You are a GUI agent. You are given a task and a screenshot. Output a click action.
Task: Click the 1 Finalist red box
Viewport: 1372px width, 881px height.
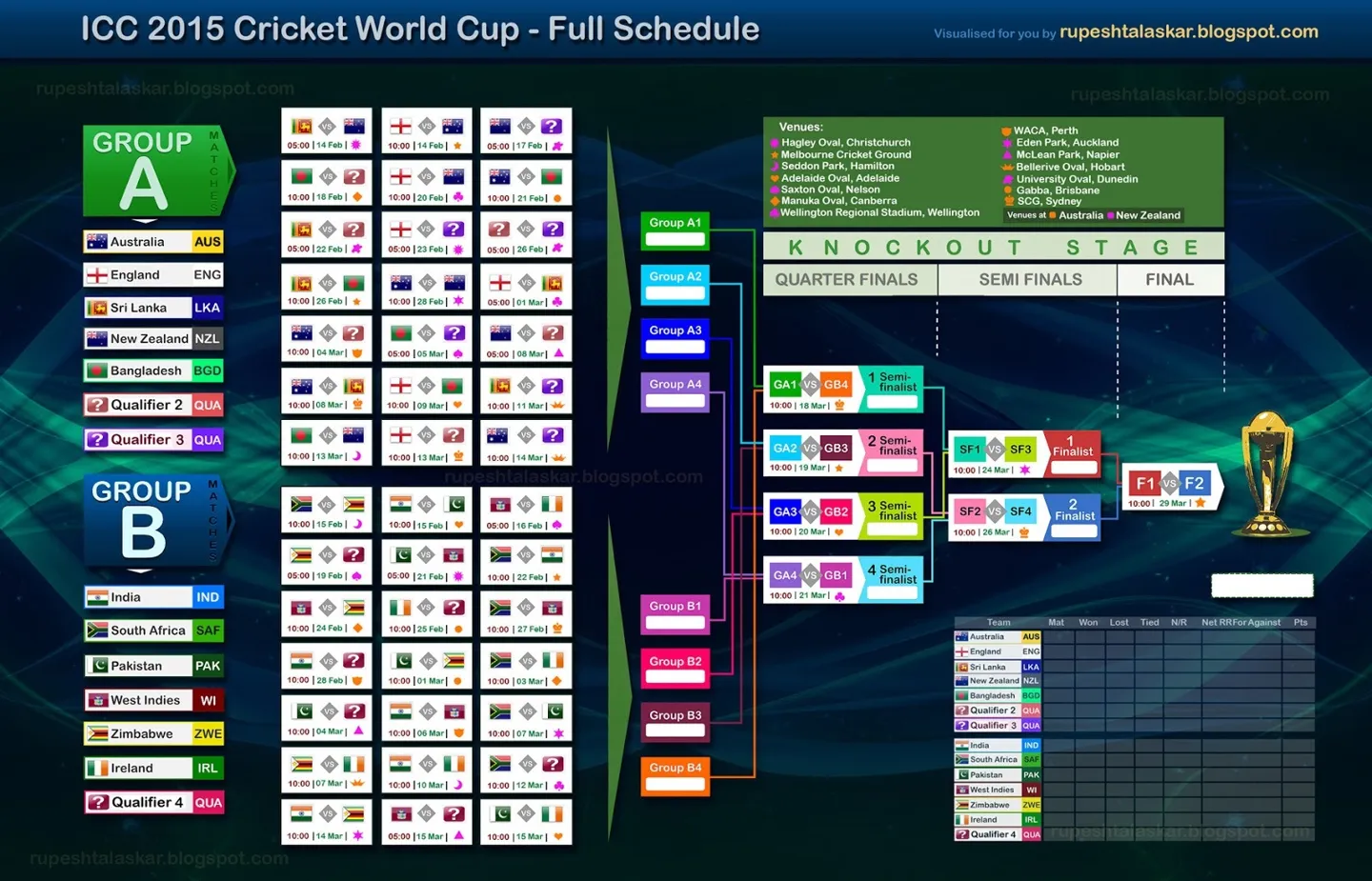click(x=1073, y=453)
